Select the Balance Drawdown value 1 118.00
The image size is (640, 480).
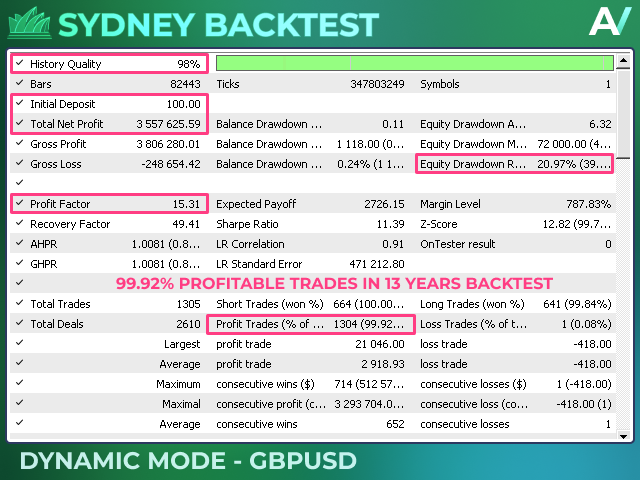pyautogui.click(x=371, y=144)
